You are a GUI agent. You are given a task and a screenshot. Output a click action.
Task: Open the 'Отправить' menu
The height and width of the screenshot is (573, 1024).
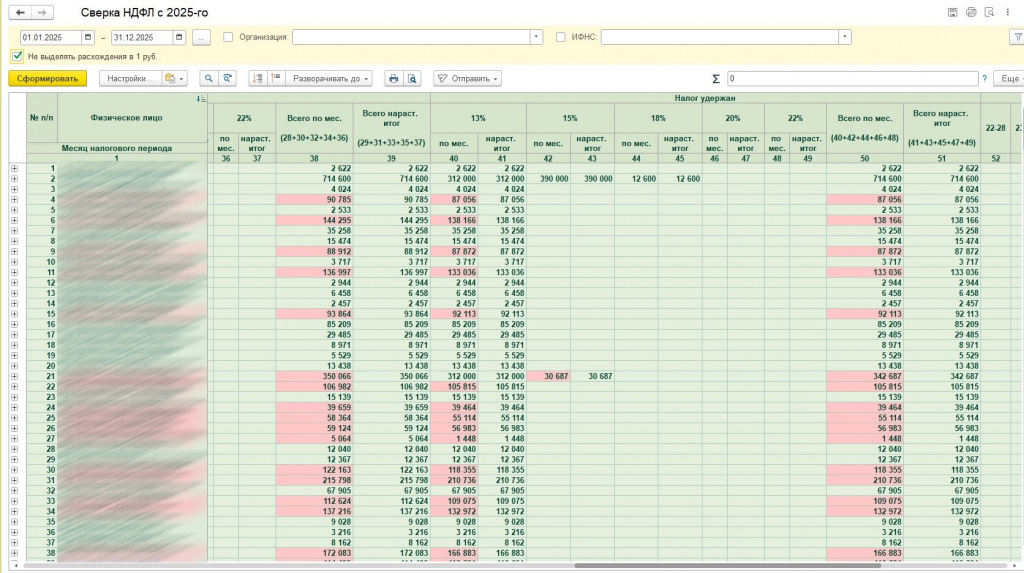point(466,78)
